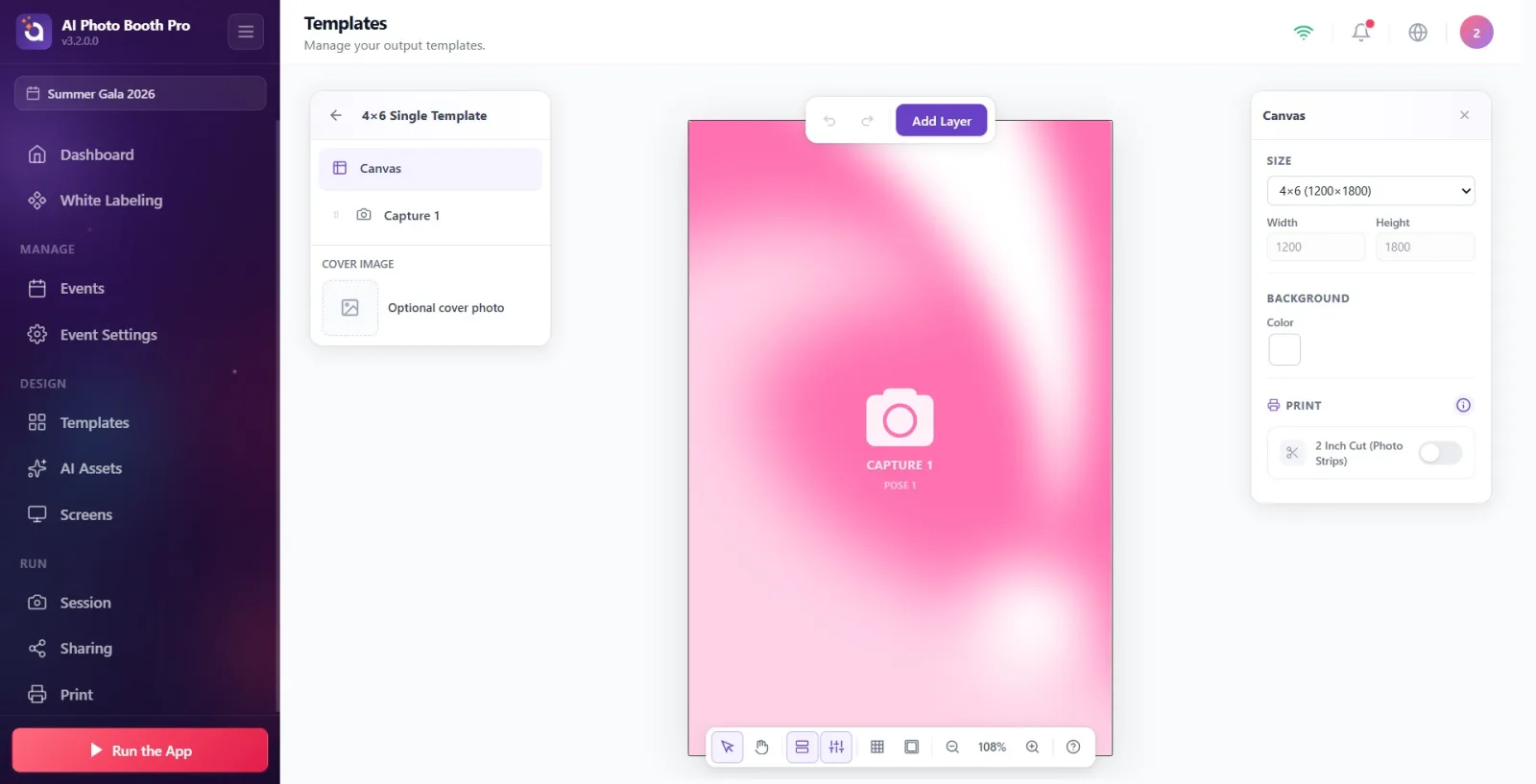The image size is (1536, 784).
Task: Undo the last canvas change
Action: (x=829, y=121)
